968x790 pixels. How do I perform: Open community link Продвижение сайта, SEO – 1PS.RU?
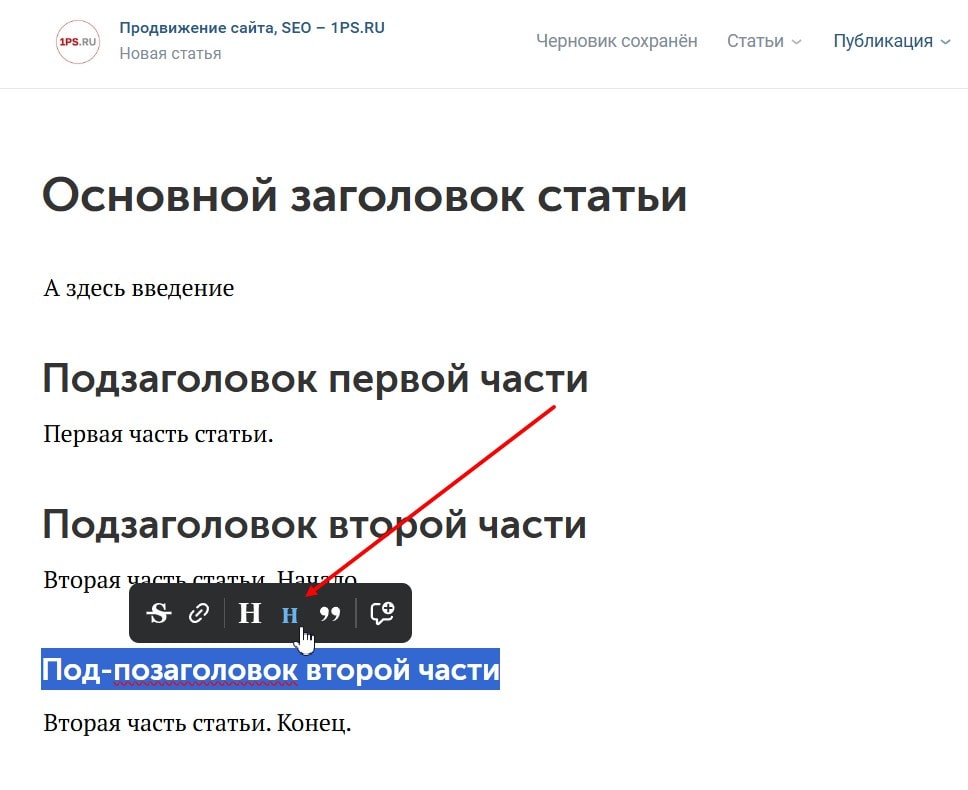252,28
